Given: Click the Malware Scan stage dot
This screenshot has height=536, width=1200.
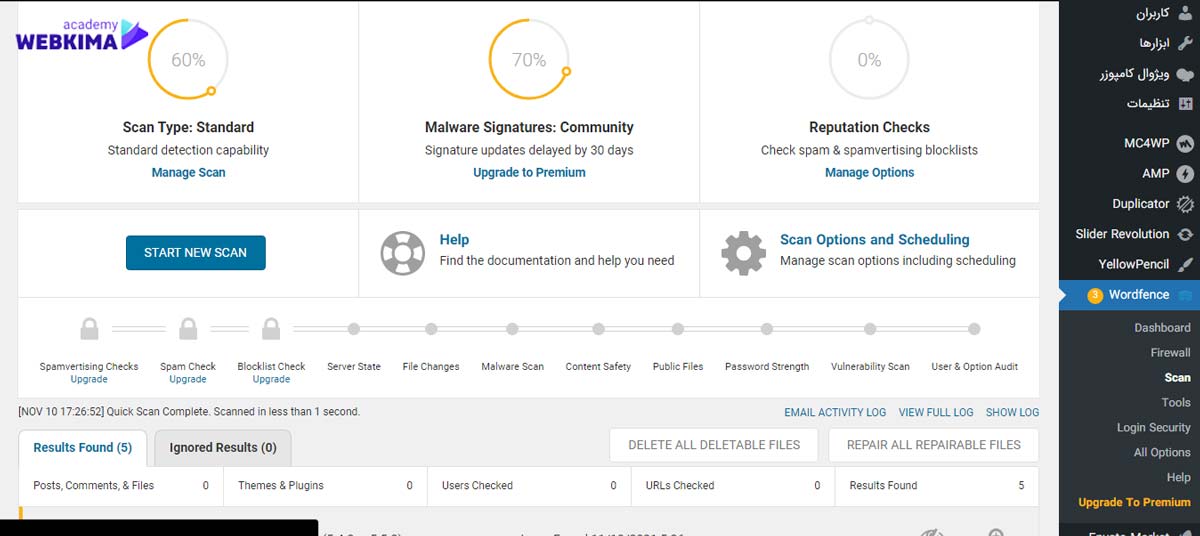Looking at the screenshot, I should [x=512, y=329].
